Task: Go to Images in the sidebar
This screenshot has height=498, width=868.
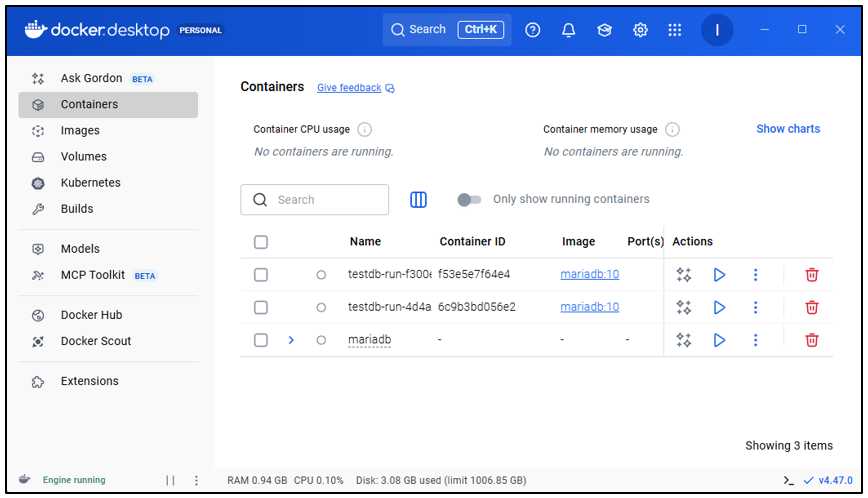Action: pos(80,131)
